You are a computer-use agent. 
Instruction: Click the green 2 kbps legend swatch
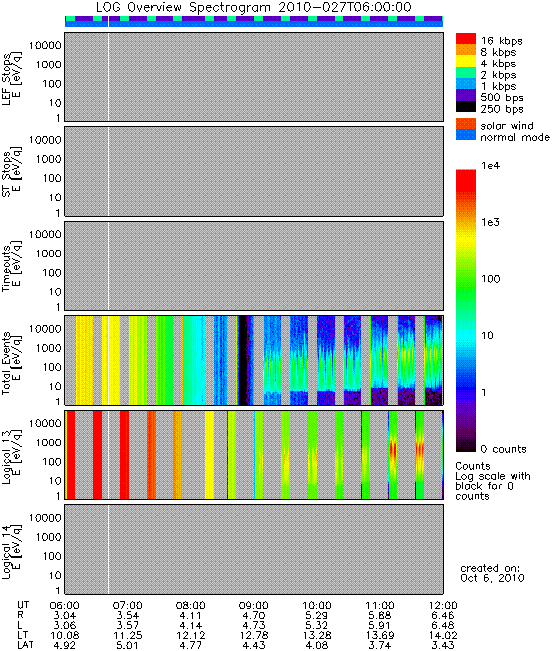tap(466, 73)
